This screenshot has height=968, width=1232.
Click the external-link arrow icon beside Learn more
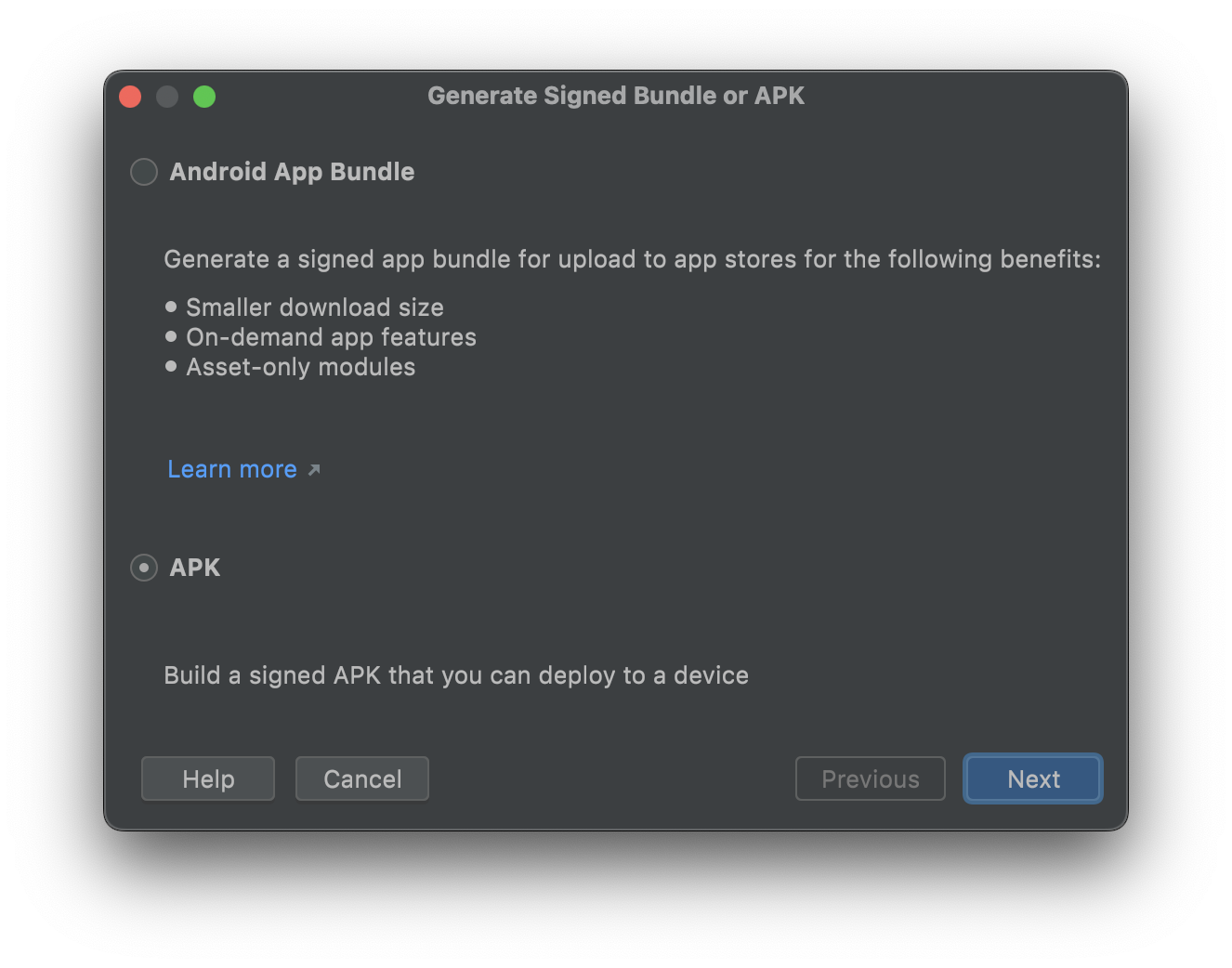pos(315,470)
